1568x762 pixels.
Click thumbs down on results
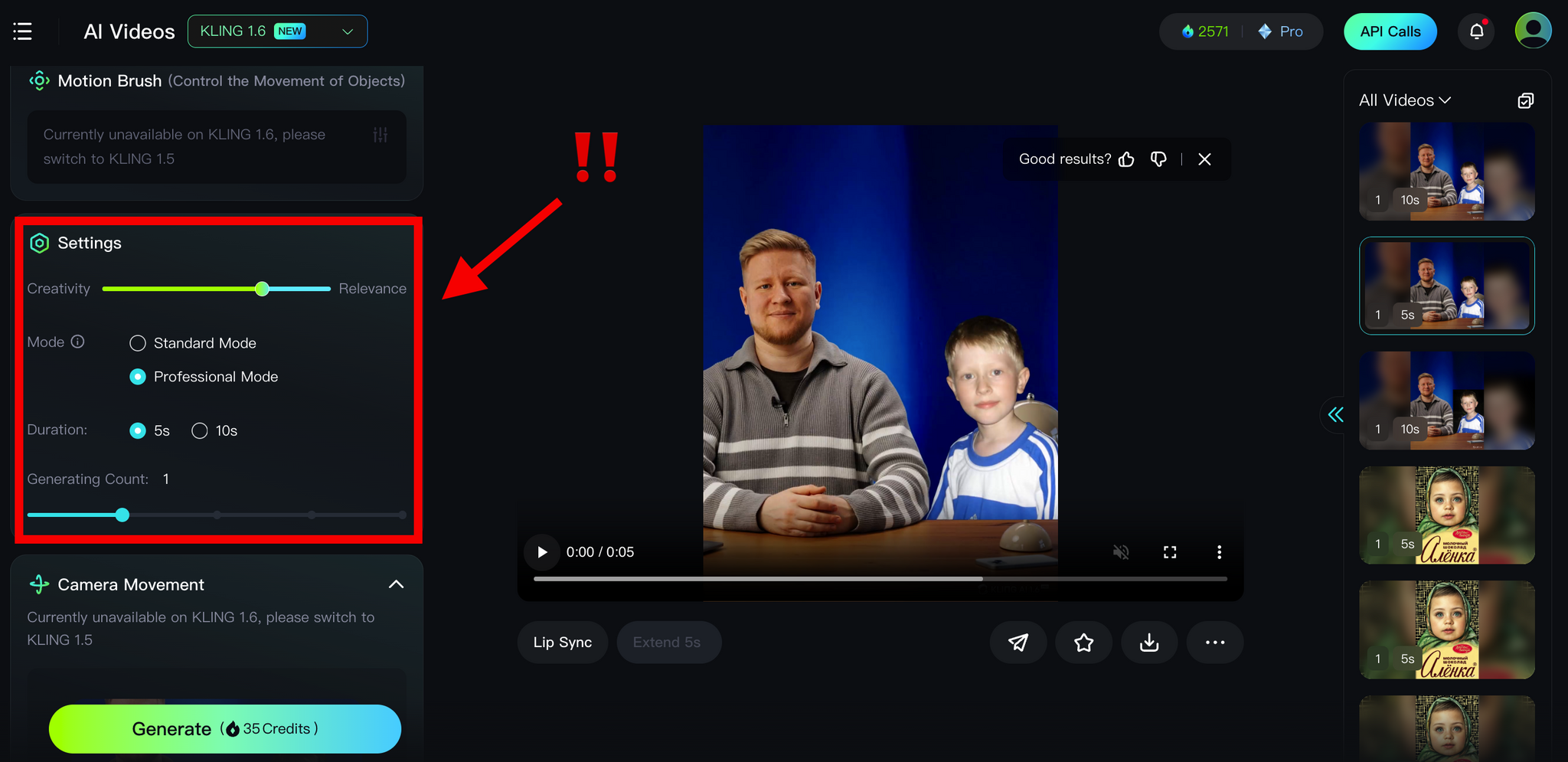1158,159
